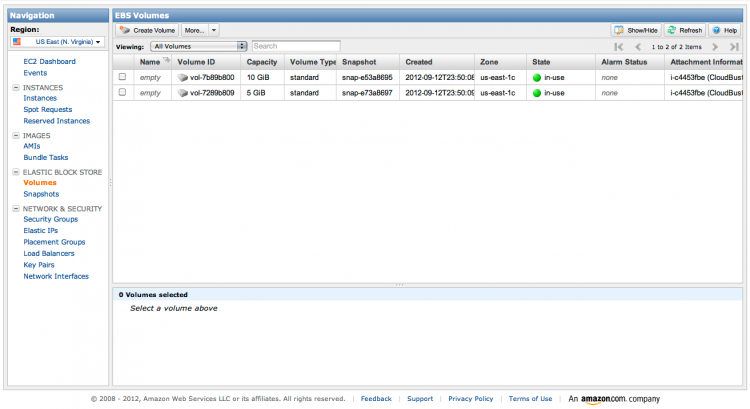Open Key Pairs page
Screen dimensions: 750x409
click(39, 265)
